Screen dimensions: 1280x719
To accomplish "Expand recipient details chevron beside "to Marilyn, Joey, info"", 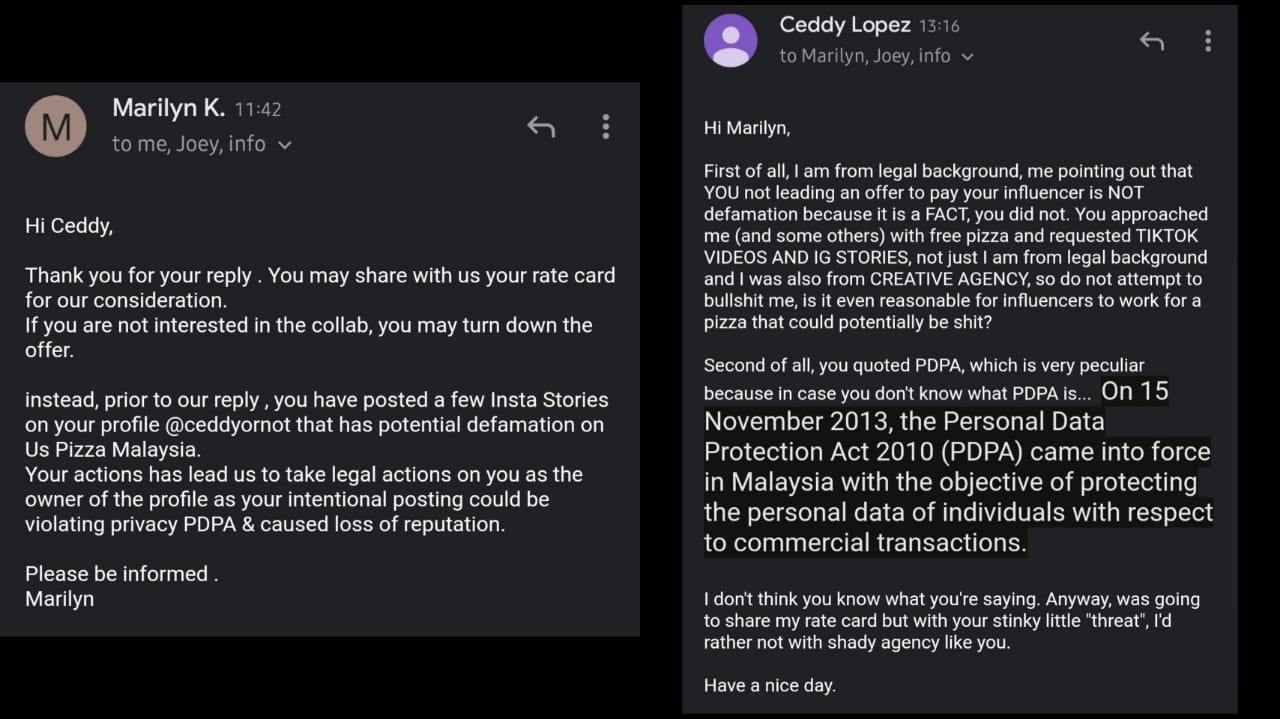I will 967,57.
